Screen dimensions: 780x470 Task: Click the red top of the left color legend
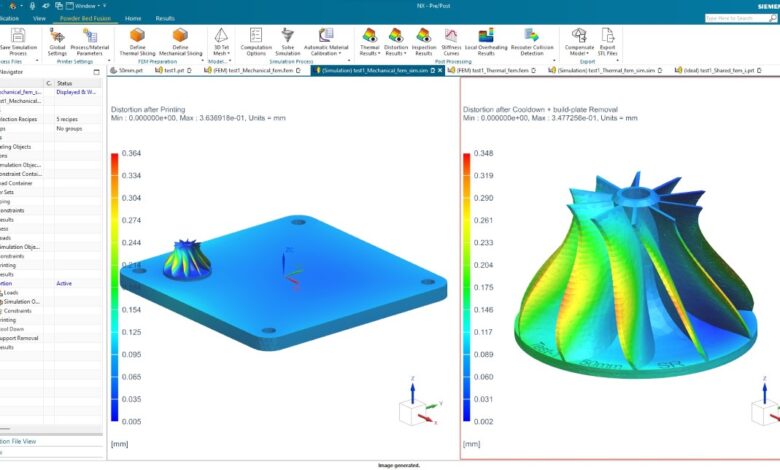(115, 157)
